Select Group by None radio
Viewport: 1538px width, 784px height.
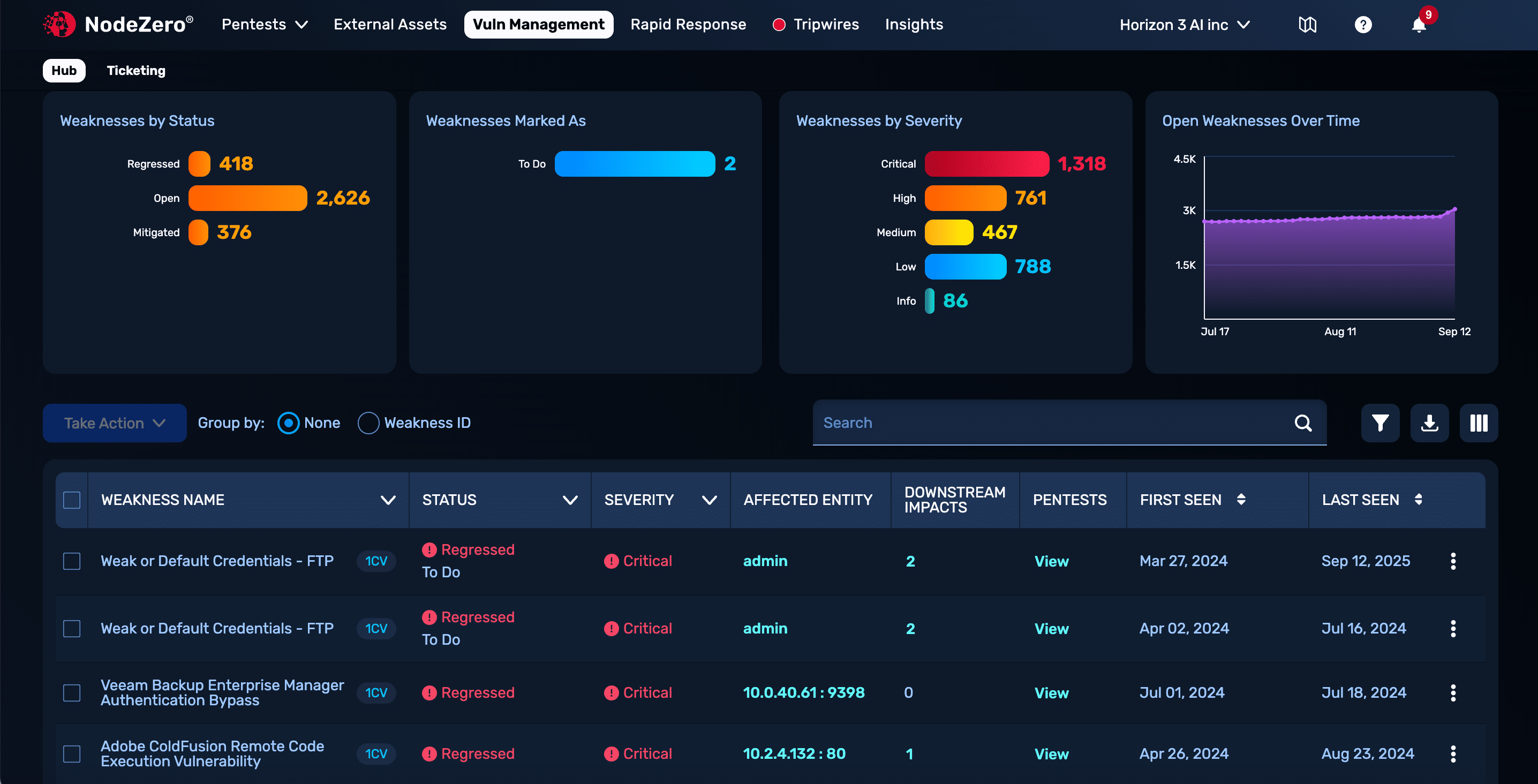pyautogui.click(x=288, y=423)
